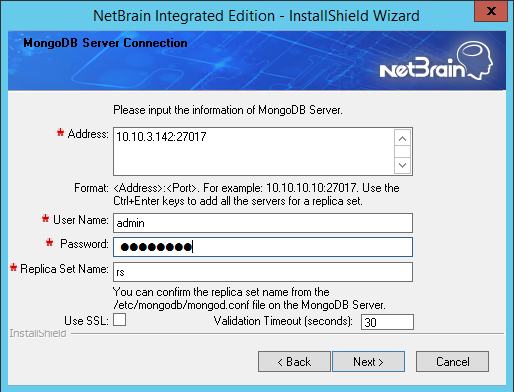
Task: Click the Validation Timeout seconds field
Action: [x=387, y=322]
